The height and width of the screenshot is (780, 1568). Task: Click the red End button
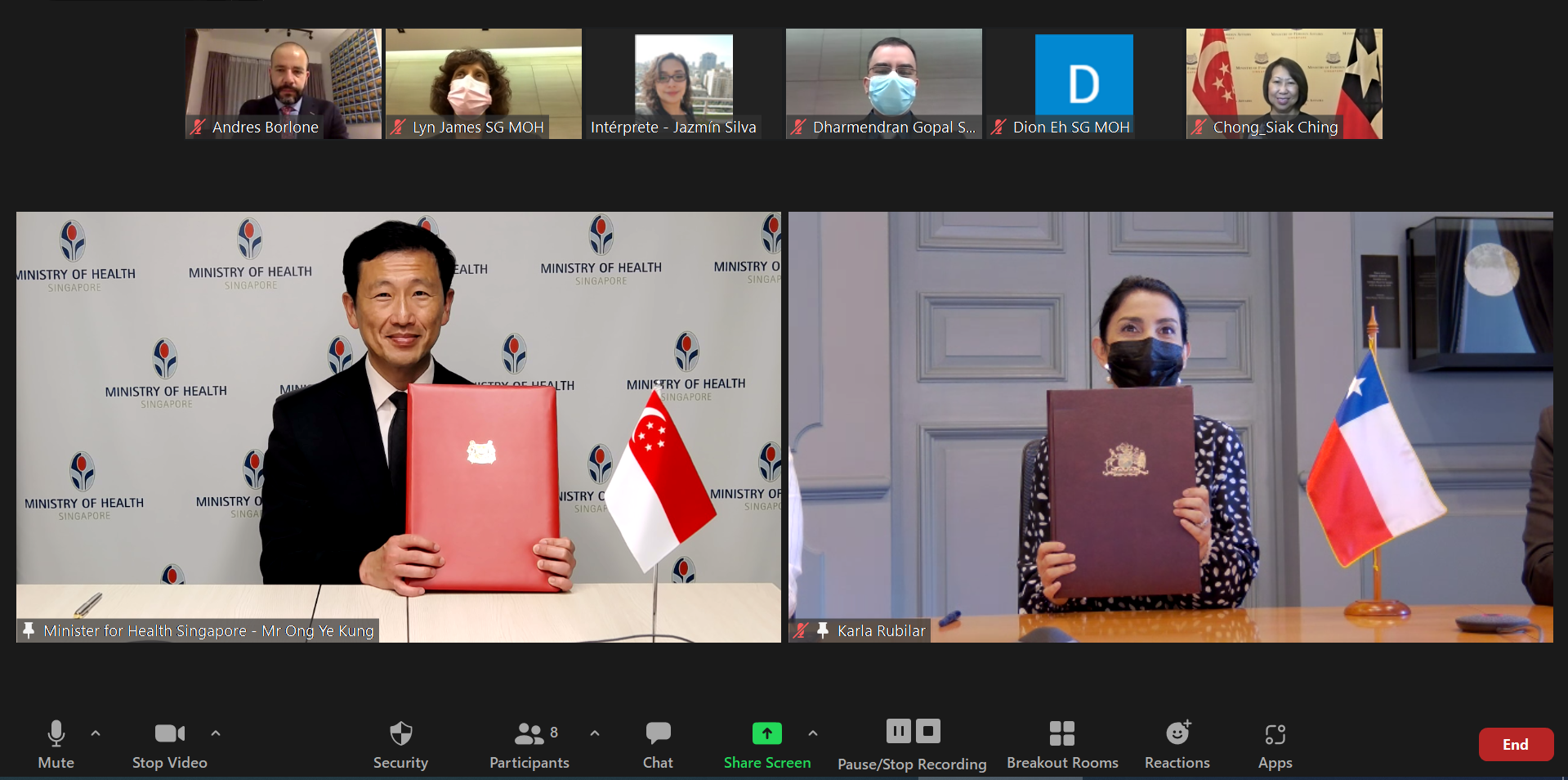(x=1515, y=744)
